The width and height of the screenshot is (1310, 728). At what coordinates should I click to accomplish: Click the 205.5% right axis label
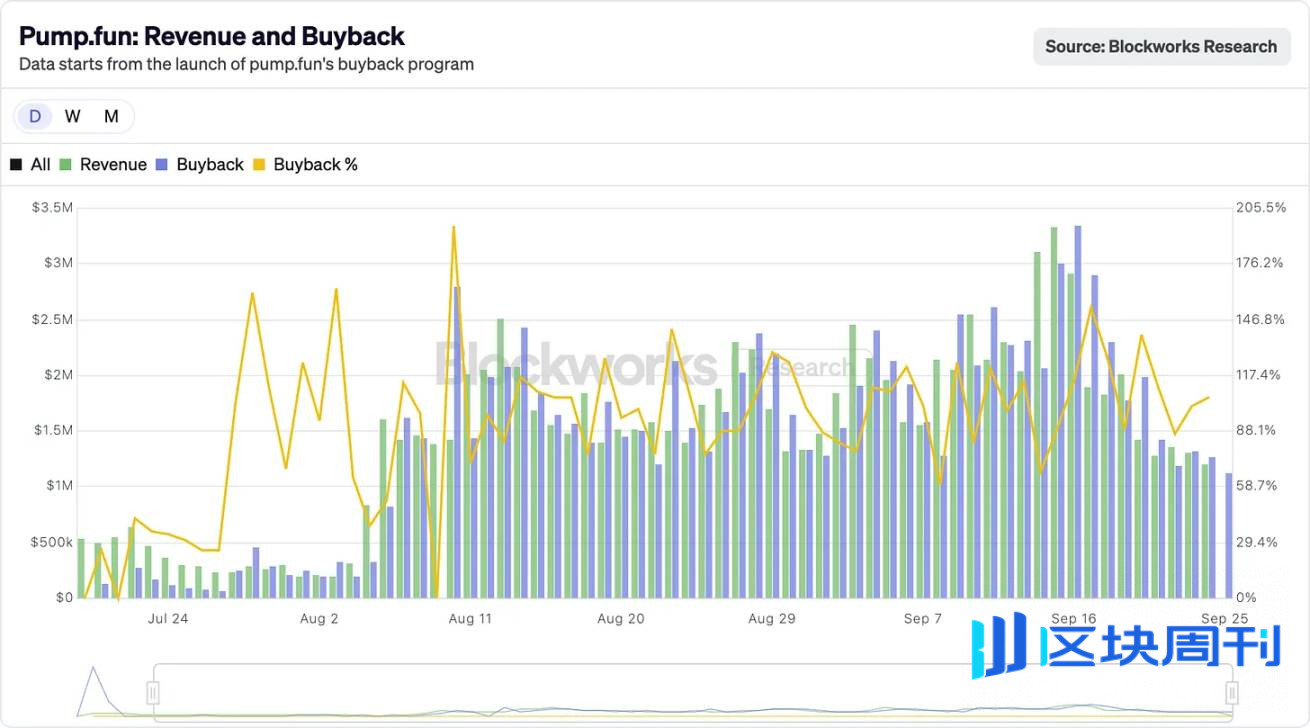[1261, 208]
